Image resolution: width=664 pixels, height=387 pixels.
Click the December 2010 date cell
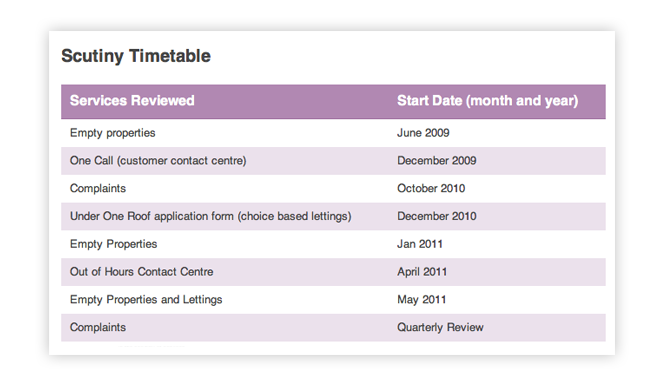437,216
